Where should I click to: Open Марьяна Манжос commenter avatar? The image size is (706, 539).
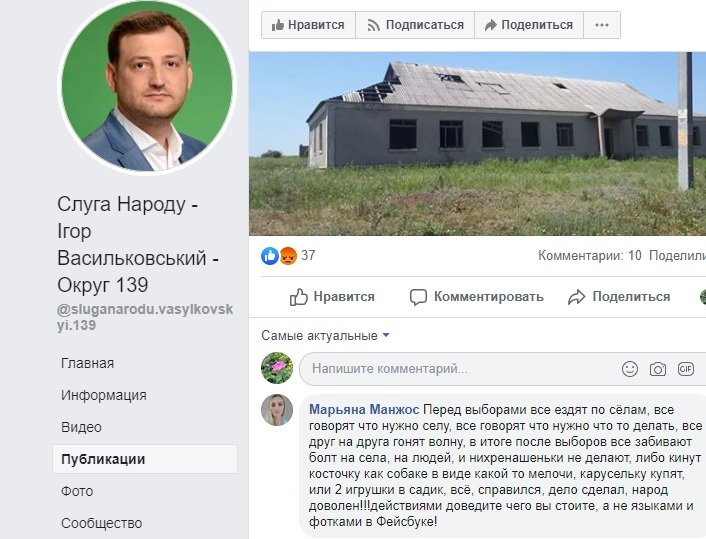click(276, 410)
